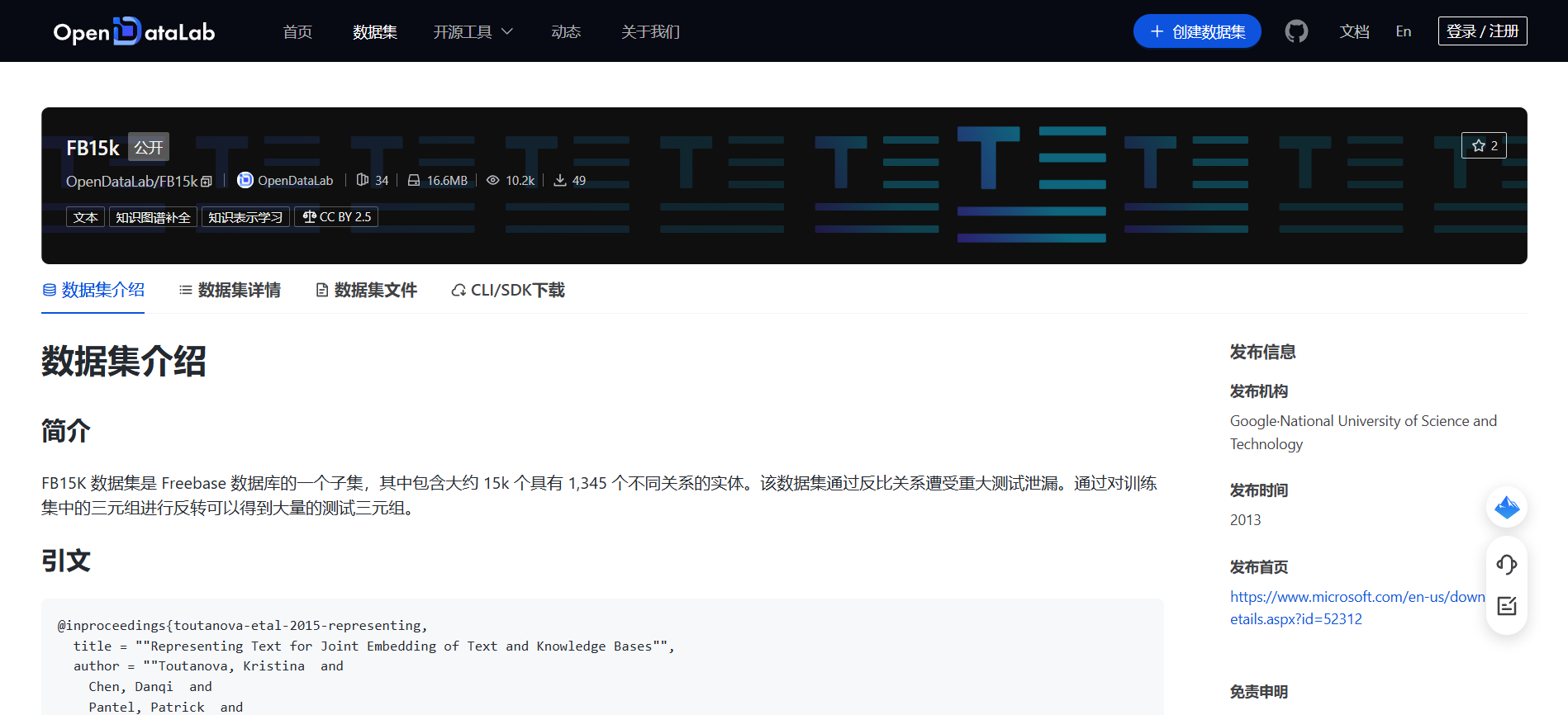Viewport: 1568px width, 715px height.
Task: Click the 文本 tag
Action: coord(85,217)
